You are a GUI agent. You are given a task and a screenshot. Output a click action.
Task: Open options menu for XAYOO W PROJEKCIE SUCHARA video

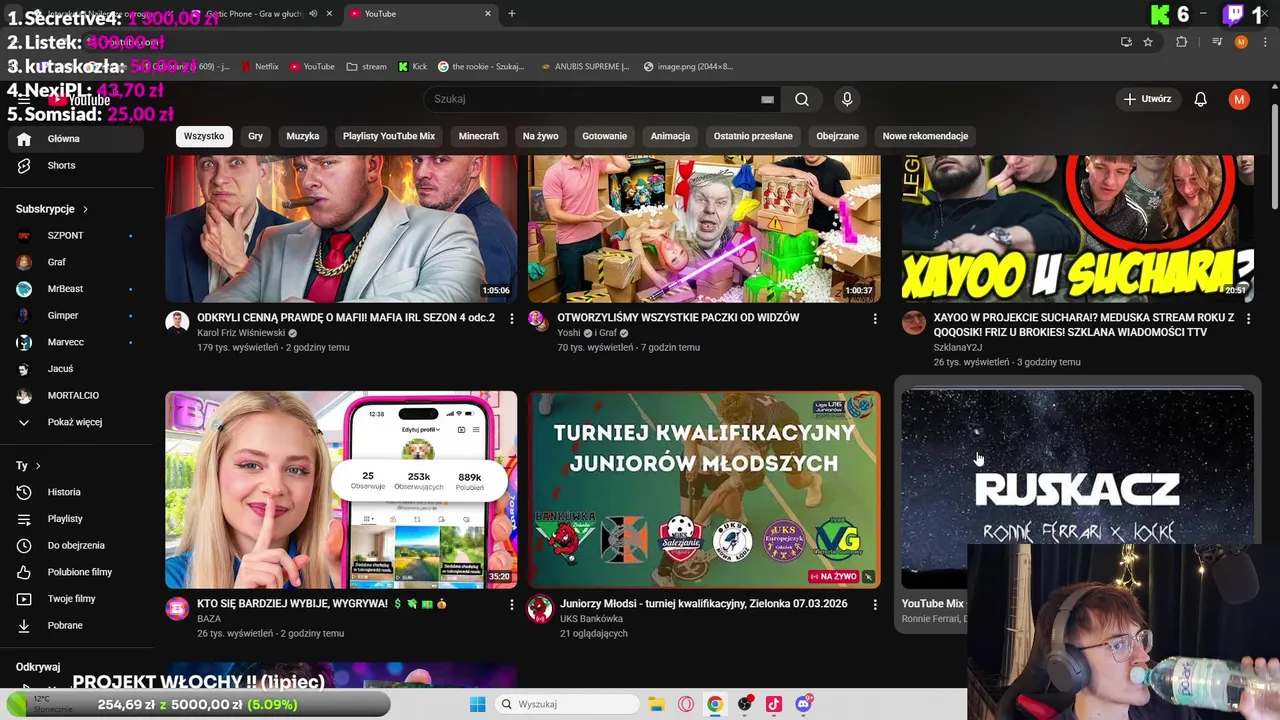point(1248,318)
